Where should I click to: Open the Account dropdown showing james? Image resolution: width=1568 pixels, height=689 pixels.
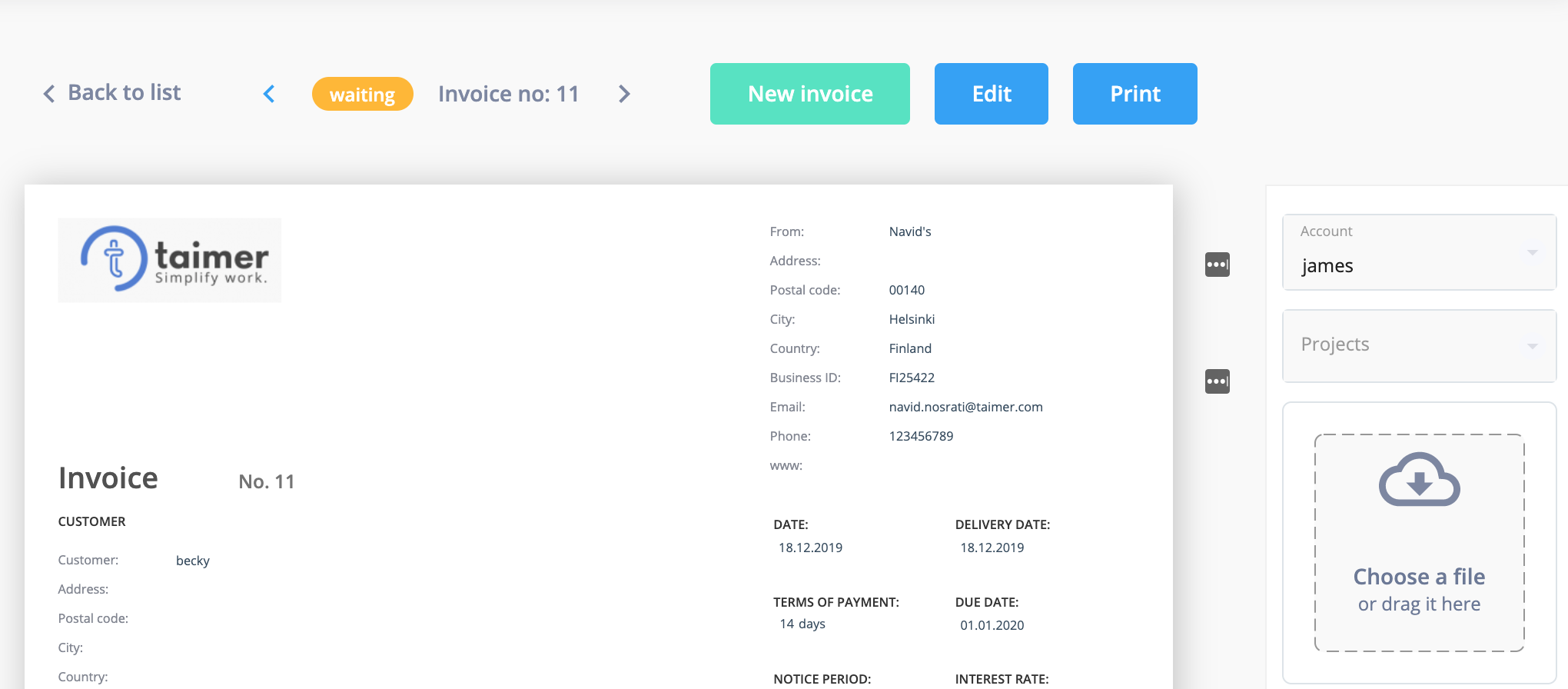1420,252
